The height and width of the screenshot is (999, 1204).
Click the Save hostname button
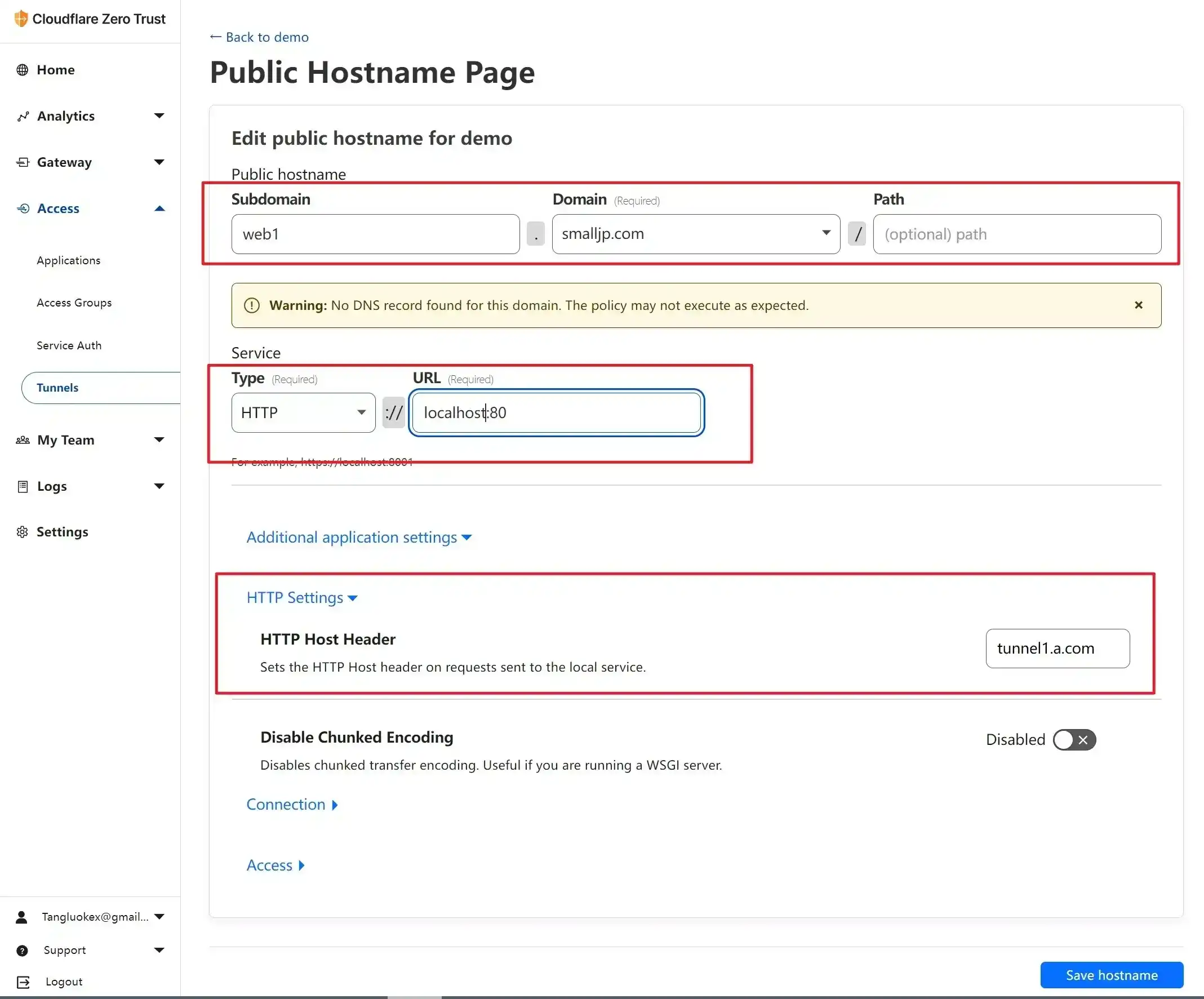click(1111, 975)
